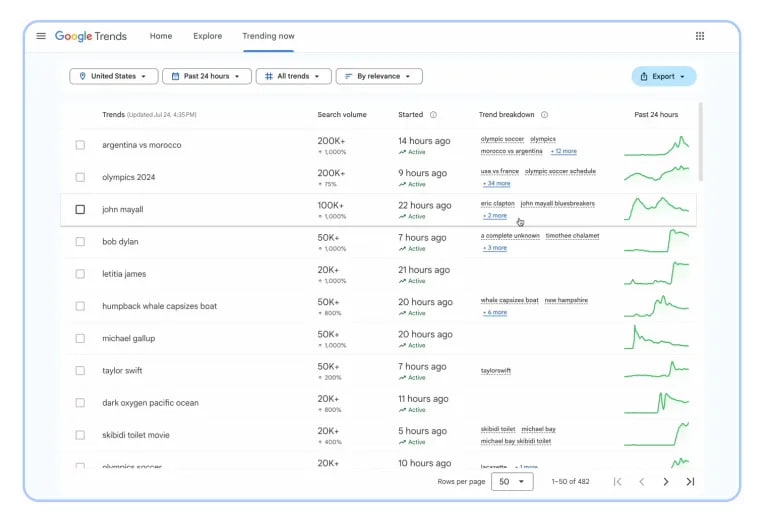Jump to first page arrow

618,482
